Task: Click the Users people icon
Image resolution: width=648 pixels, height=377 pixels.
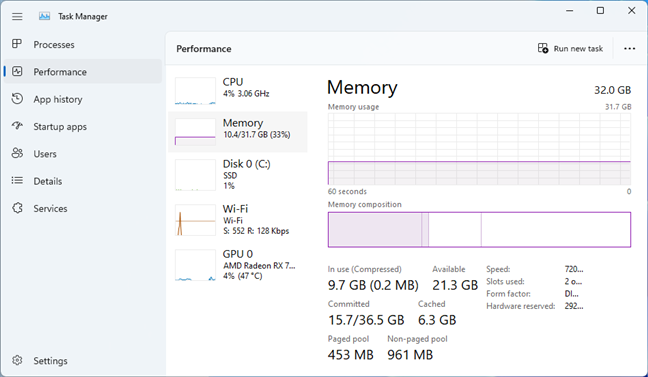Action: (17, 153)
